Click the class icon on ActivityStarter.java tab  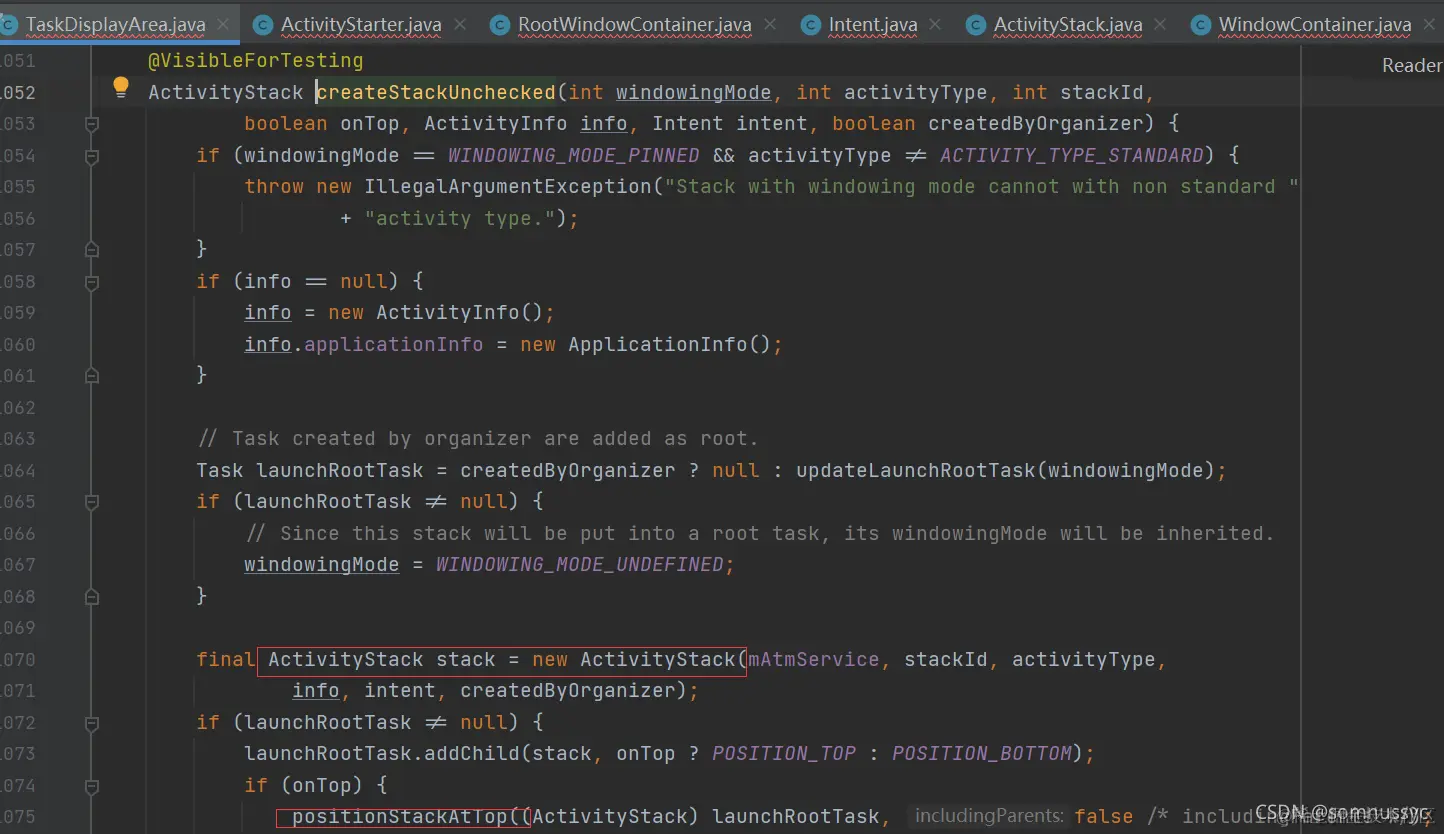point(263,25)
